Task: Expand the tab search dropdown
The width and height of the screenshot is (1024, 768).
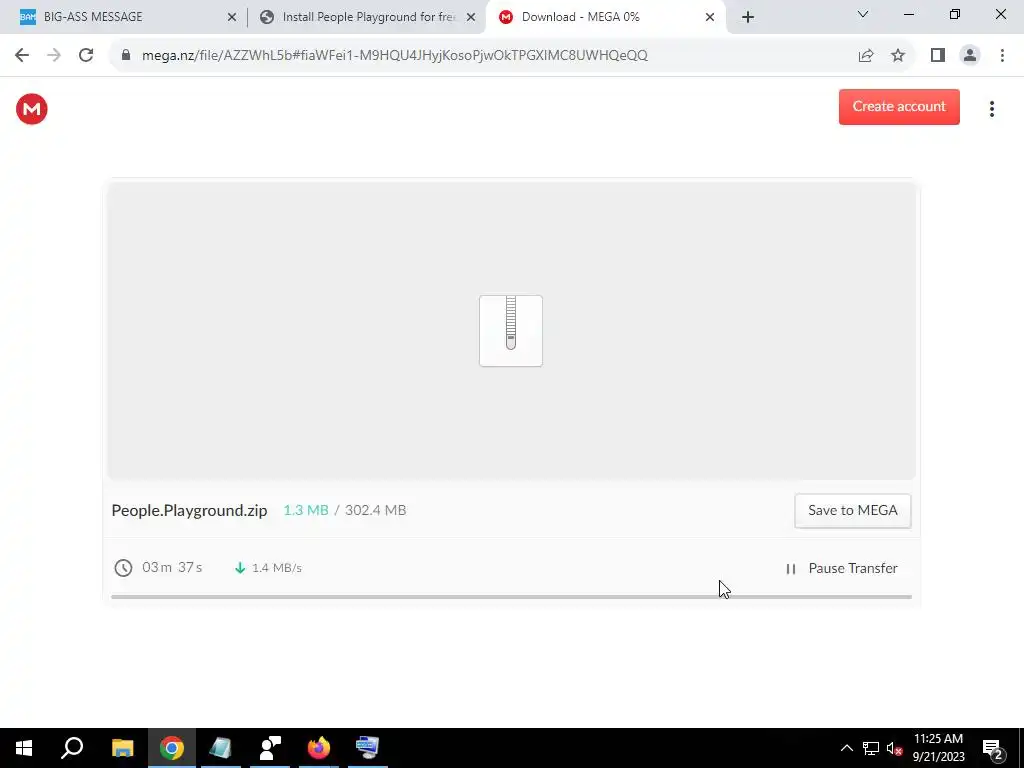Action: [x=863, y=14]
